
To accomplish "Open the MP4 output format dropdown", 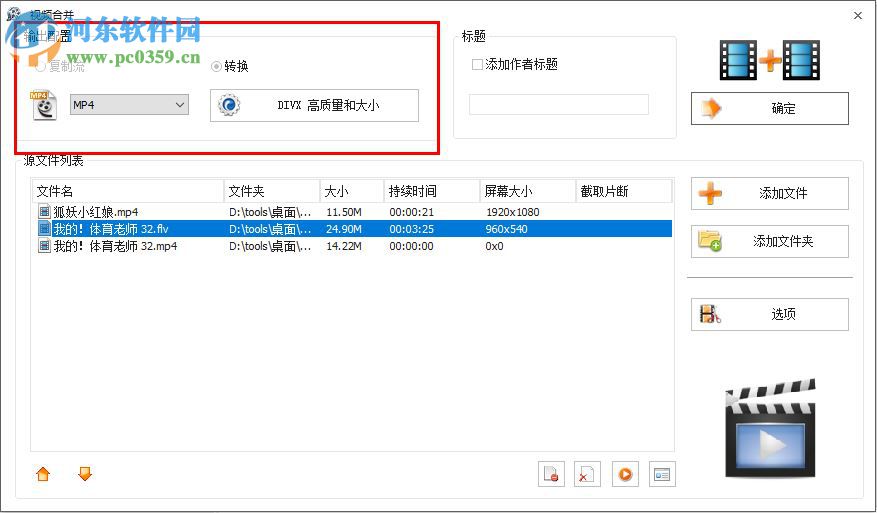I will coord(129,105).
